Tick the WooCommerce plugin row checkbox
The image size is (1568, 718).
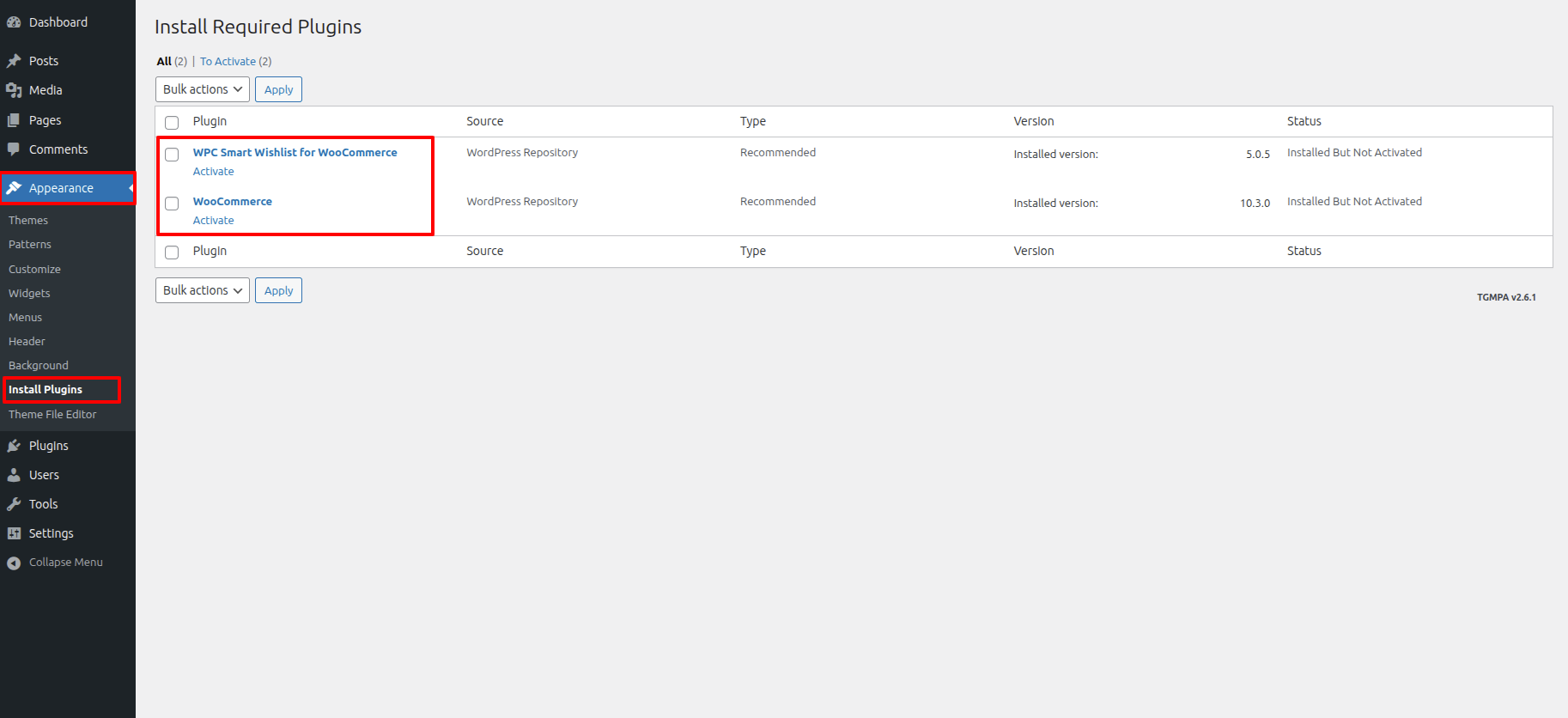point(172,204)
